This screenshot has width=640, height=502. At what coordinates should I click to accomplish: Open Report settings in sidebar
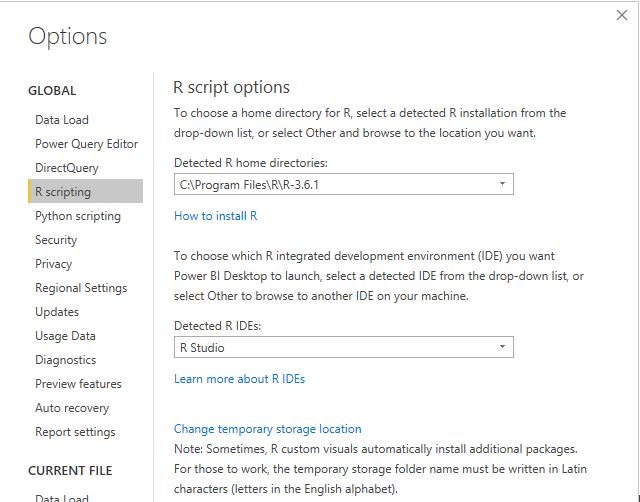[x=75, y=432]
